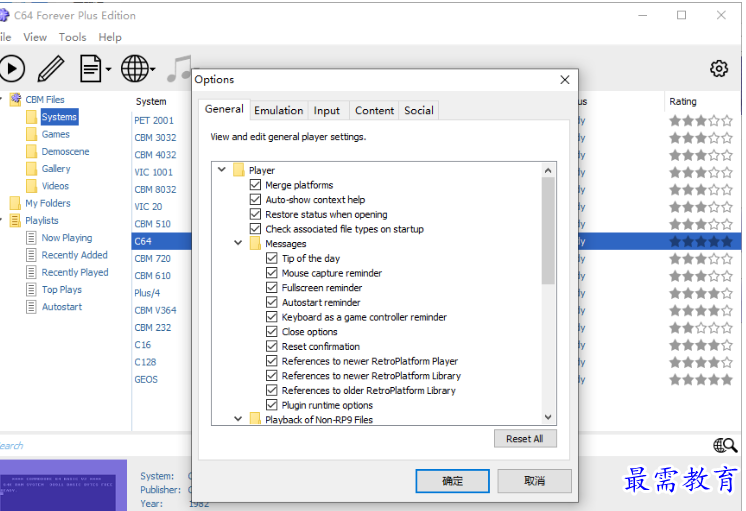Click the My Folders folder icon
The width and height of the screenshot is (746, 511).
pyautogui.click(x=15, y=203)
